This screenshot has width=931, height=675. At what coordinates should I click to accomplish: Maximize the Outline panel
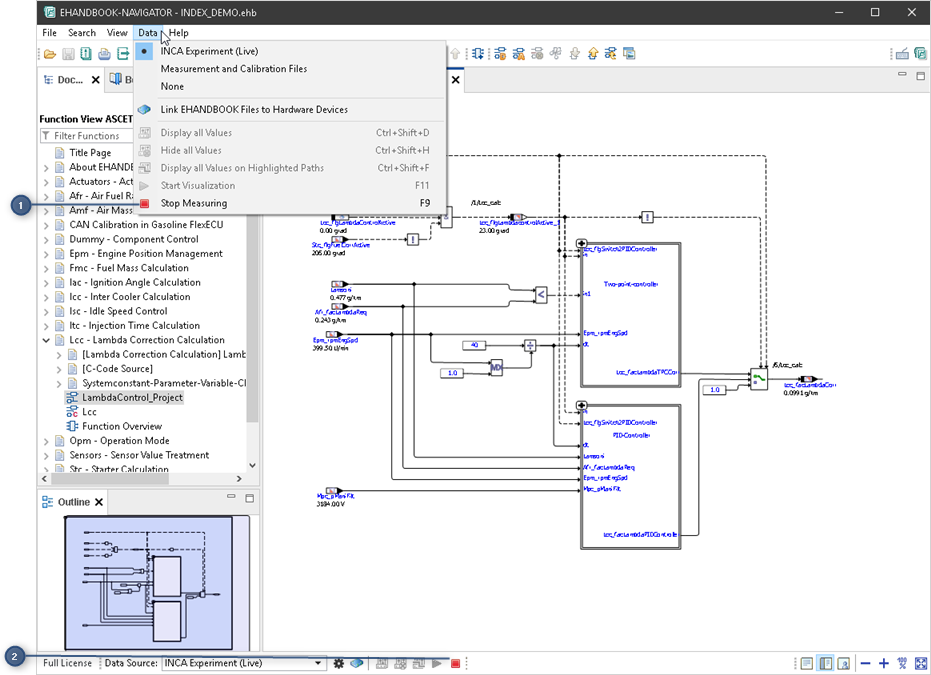pos(250,498)
